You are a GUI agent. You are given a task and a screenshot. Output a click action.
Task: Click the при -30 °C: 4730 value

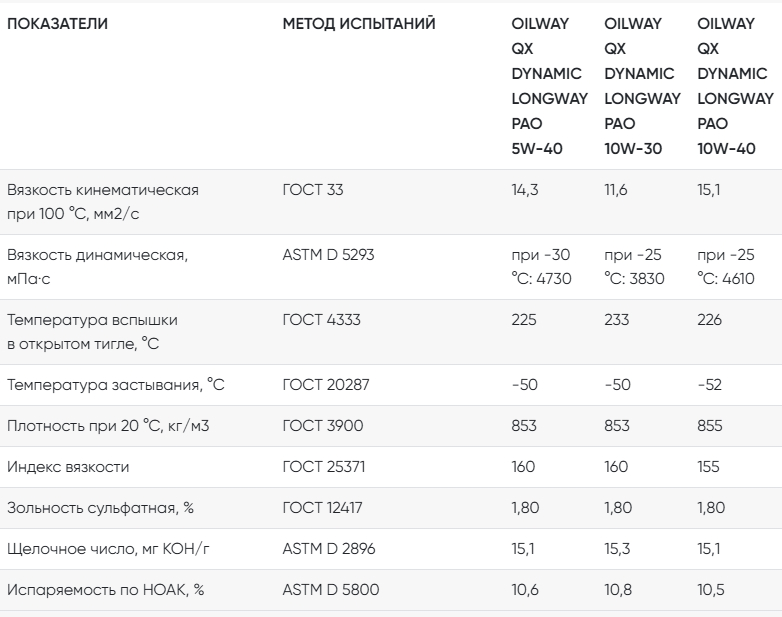[541, 267]
